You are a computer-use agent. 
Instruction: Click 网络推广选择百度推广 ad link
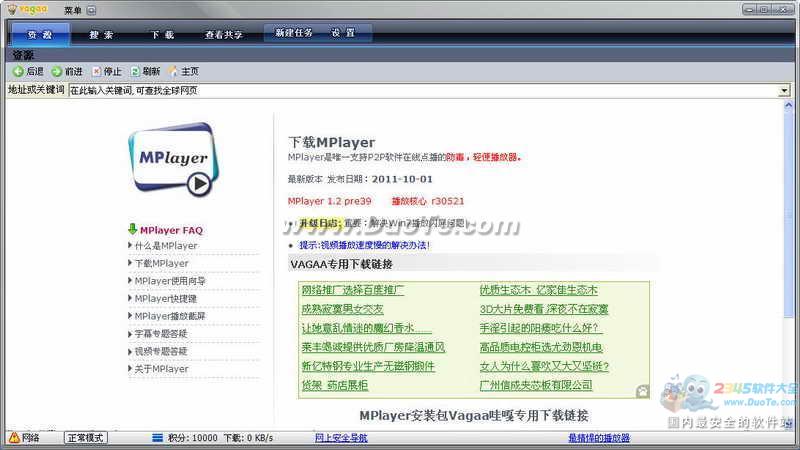353,290
